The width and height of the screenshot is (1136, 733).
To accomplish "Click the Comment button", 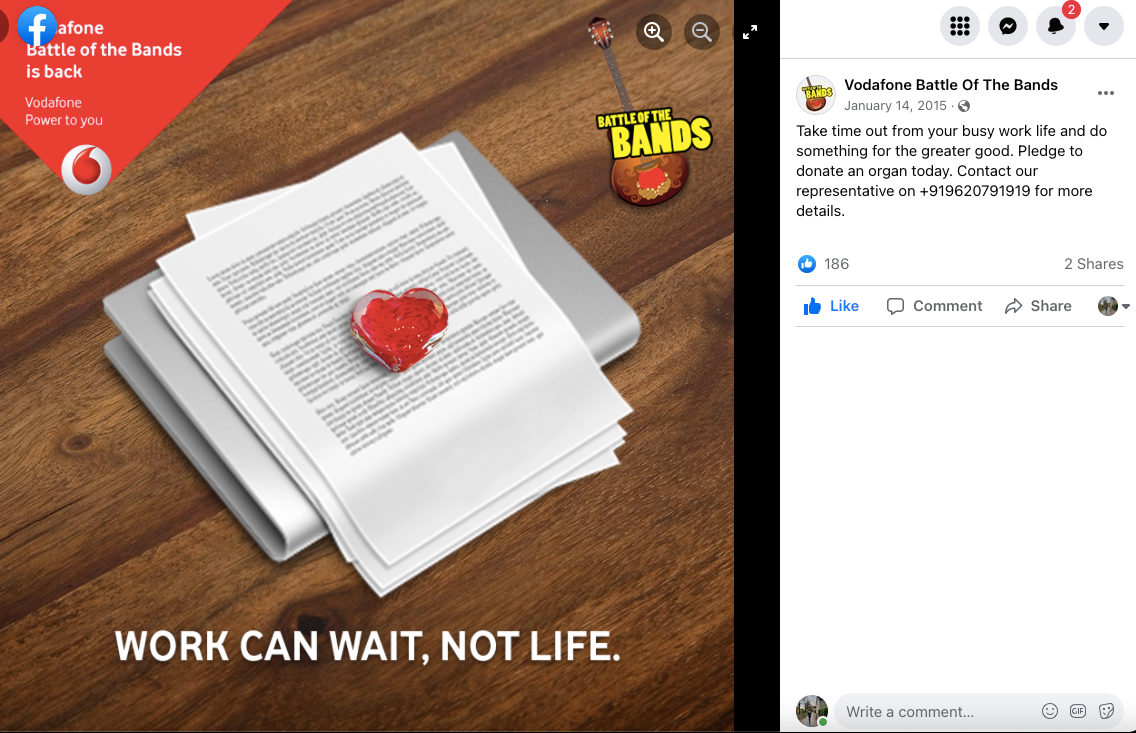I will click(x=935, y=306).
